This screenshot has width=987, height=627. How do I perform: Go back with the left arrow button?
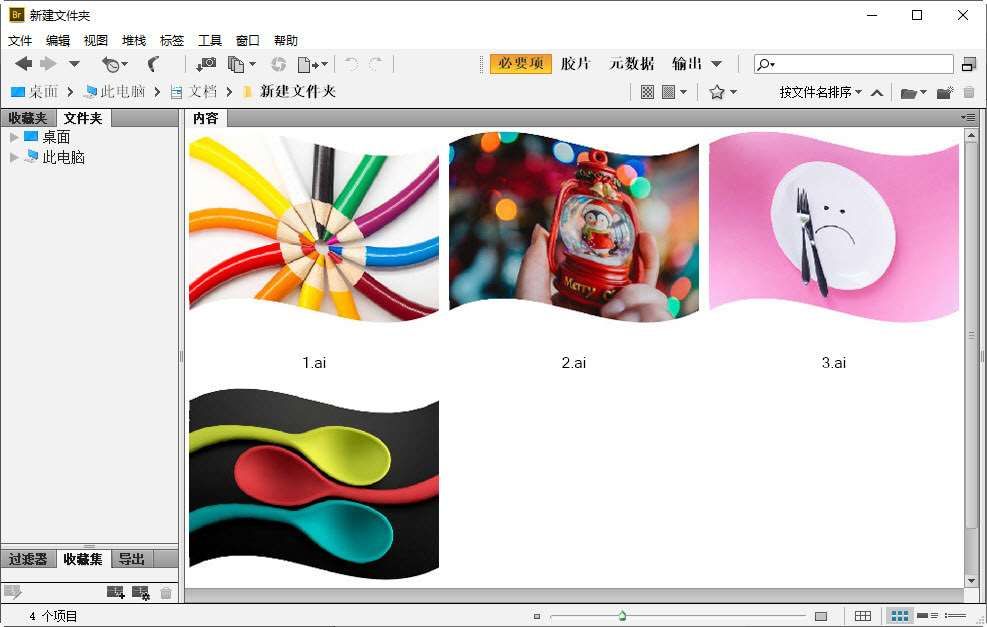click(x=23, y=64)
